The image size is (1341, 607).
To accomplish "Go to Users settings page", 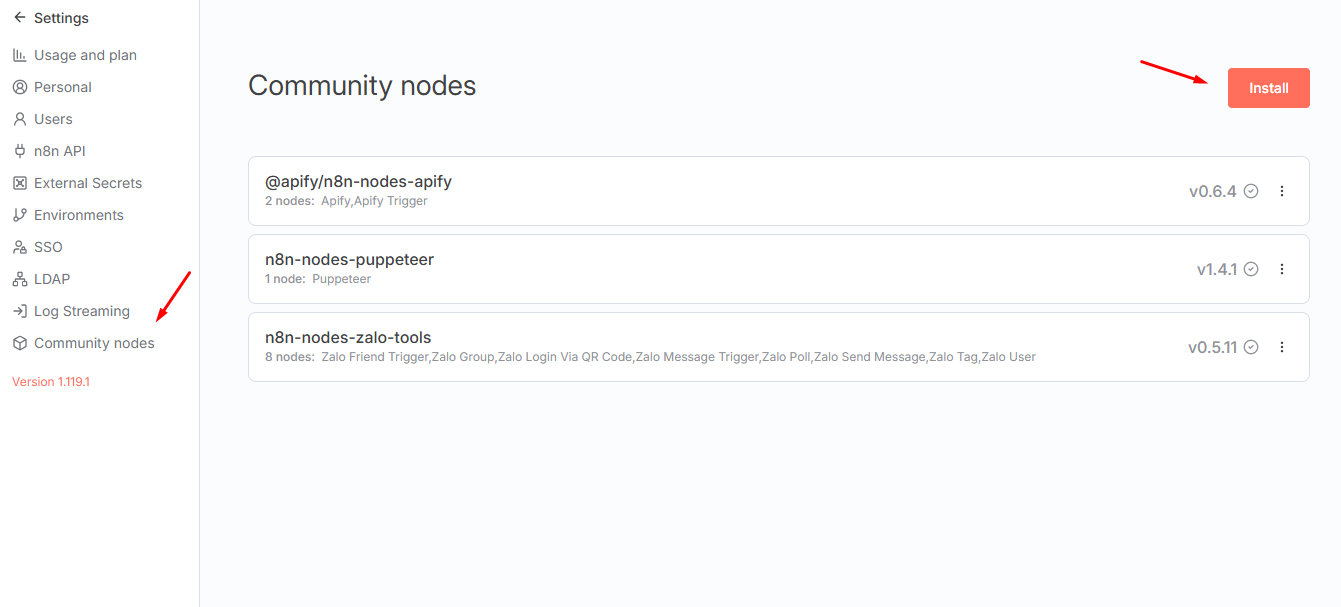I will [x=53, y=119].
